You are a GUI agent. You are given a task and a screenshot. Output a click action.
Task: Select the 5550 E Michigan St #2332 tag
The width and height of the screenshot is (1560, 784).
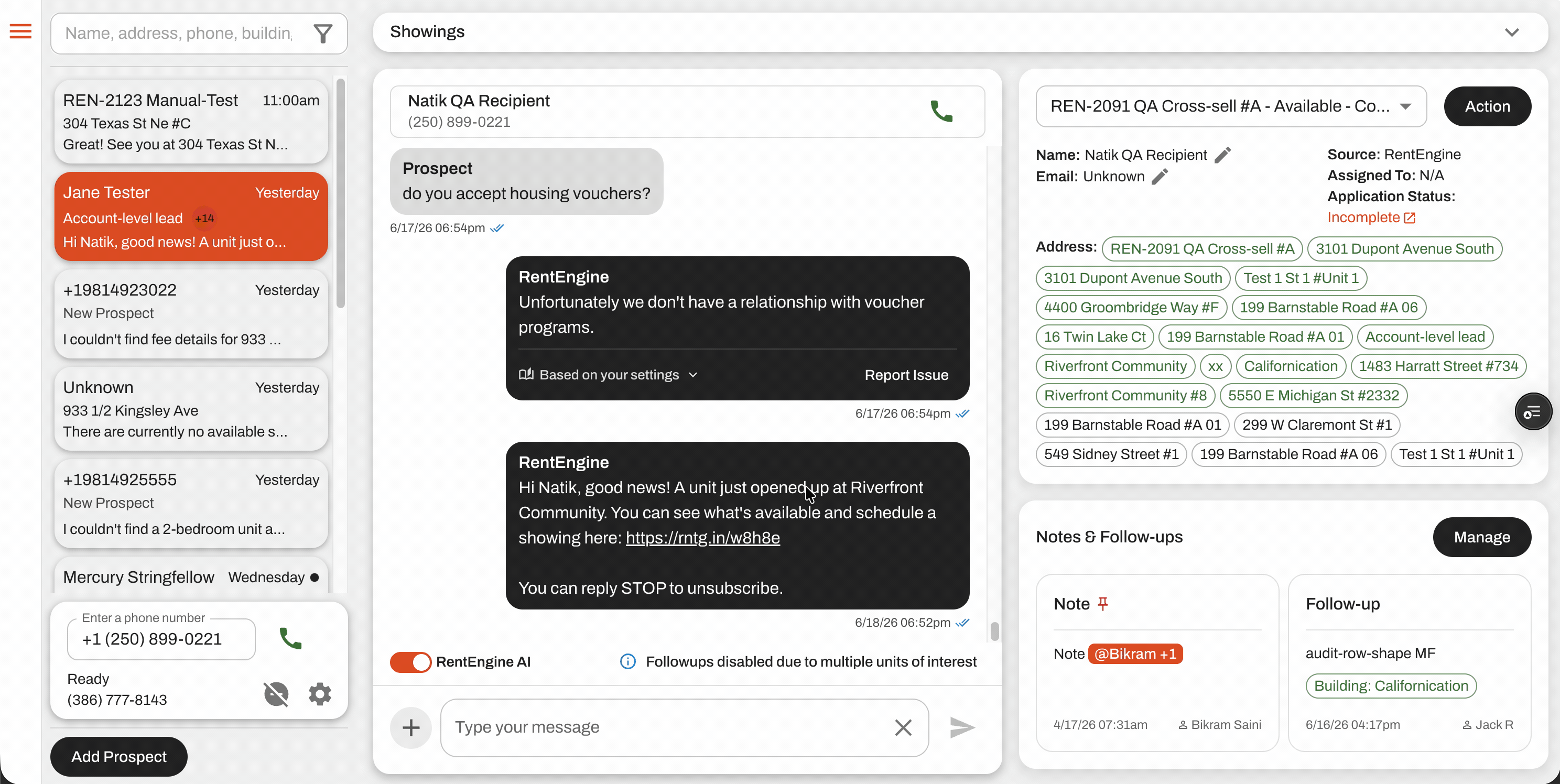[1314, 396]
